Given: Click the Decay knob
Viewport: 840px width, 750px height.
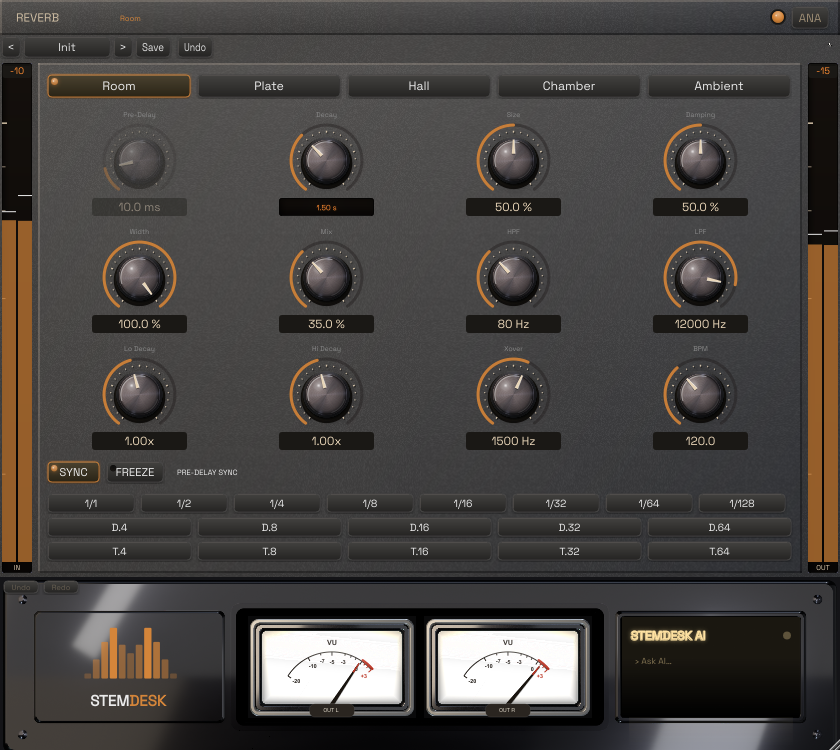Looking at the screenshot, I should point(326,161).
